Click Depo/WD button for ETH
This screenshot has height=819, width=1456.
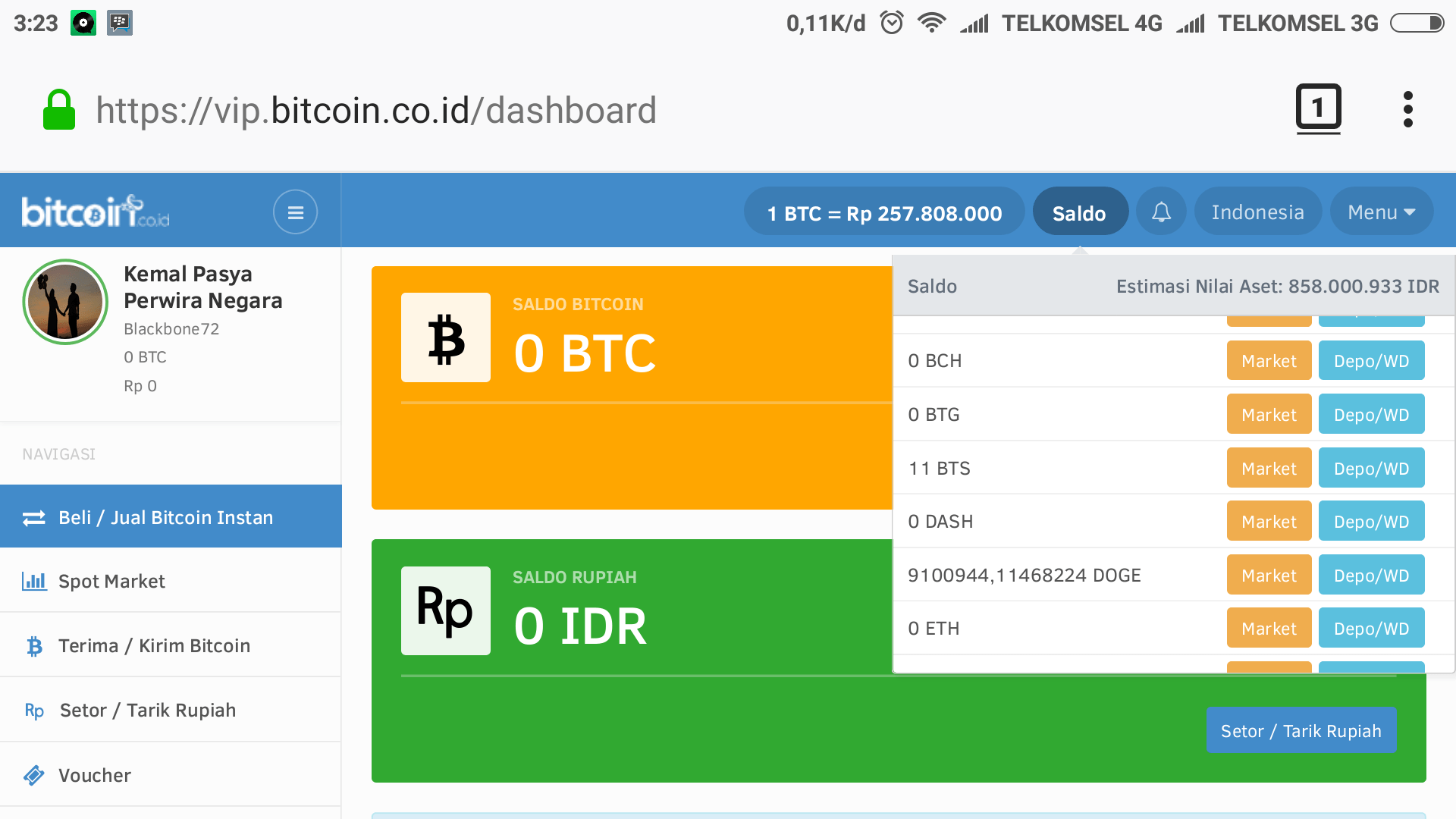pos(1371,629)
